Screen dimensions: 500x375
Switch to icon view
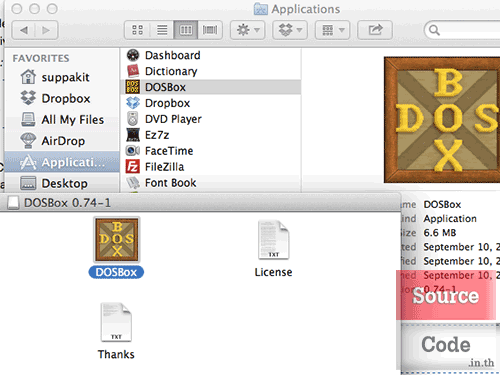(x=137, y=30)
